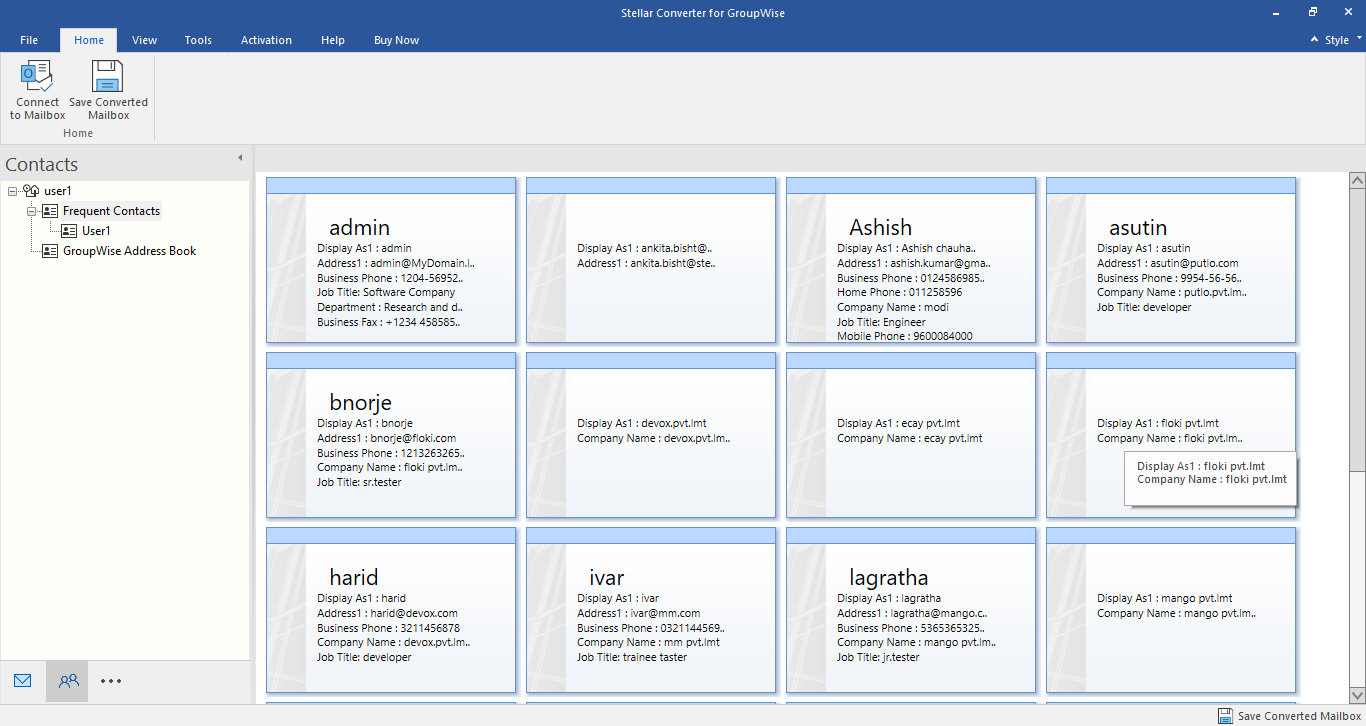Viewport: 1366px width, 726px height.
Task: Open the Tools tab
Action: click(x=198, y=40)
